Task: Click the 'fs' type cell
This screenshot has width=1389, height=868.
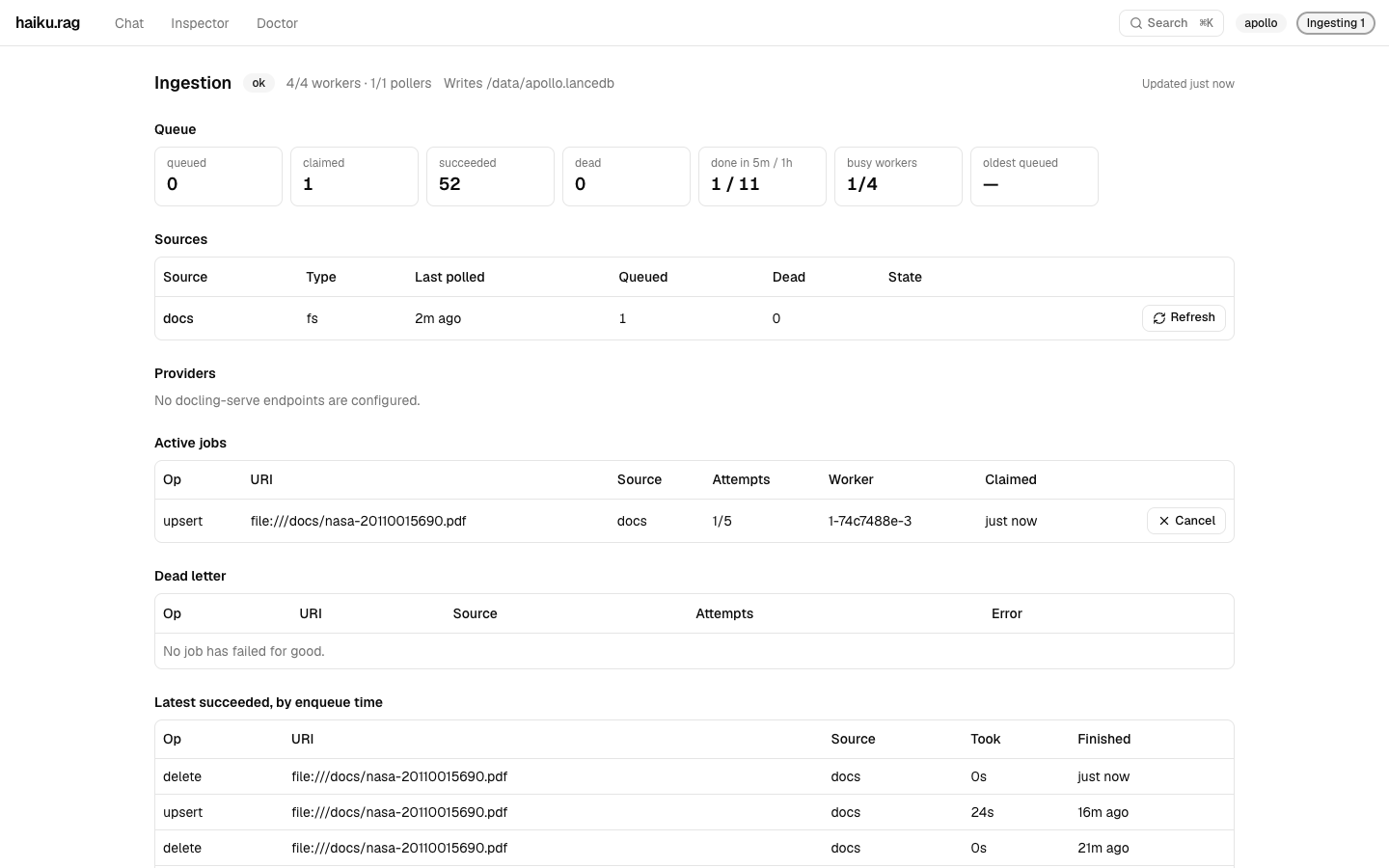Action: [x=312, y=318]
